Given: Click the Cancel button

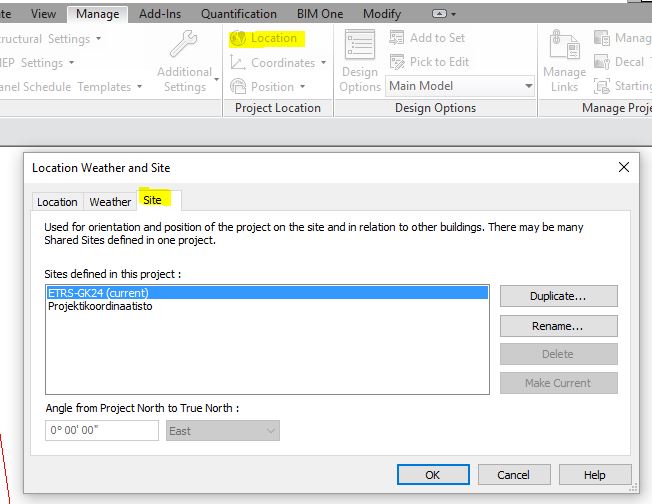Looking at the screenshot, I should pos(514,474).
